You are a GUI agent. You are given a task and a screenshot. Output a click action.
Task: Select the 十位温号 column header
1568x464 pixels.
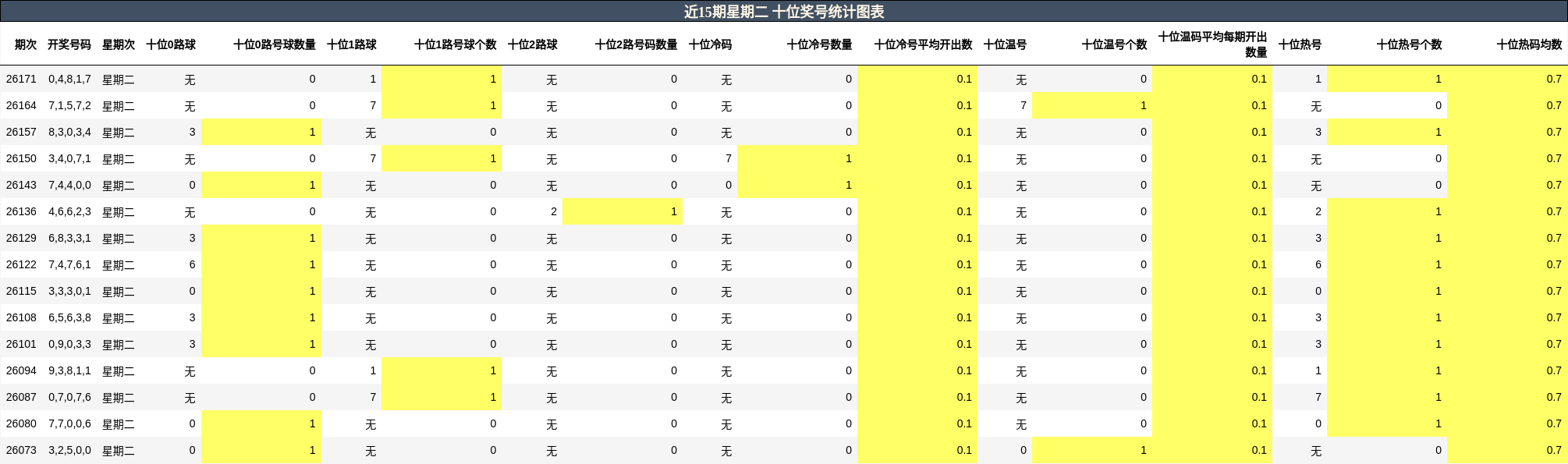coord(1006,44)
